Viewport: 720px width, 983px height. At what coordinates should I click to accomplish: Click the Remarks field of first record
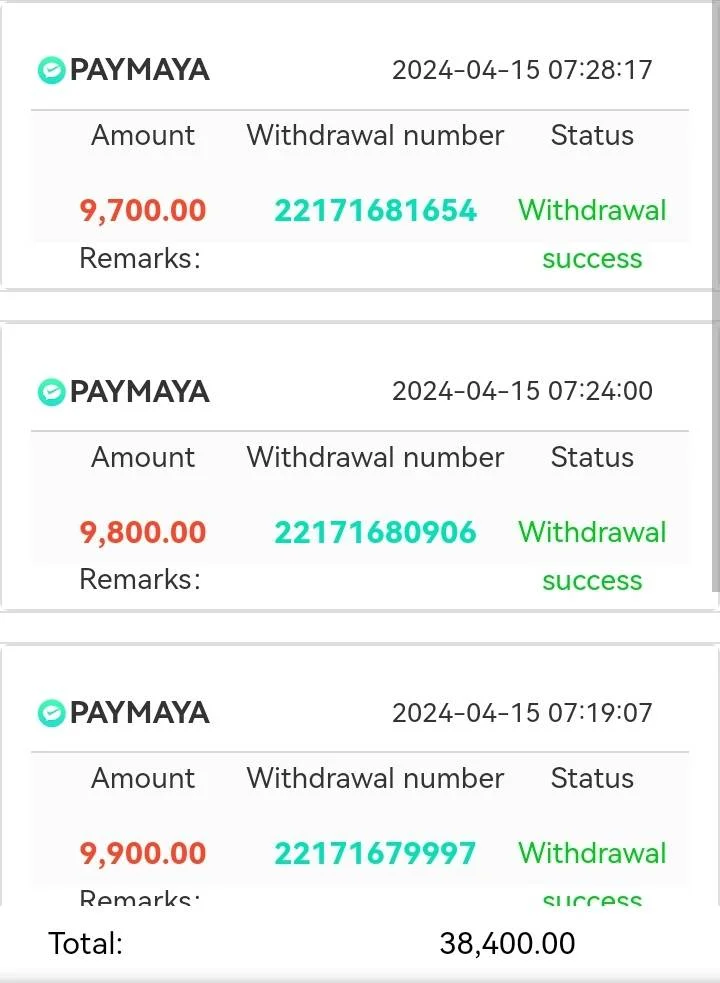[x=140, y=258]
